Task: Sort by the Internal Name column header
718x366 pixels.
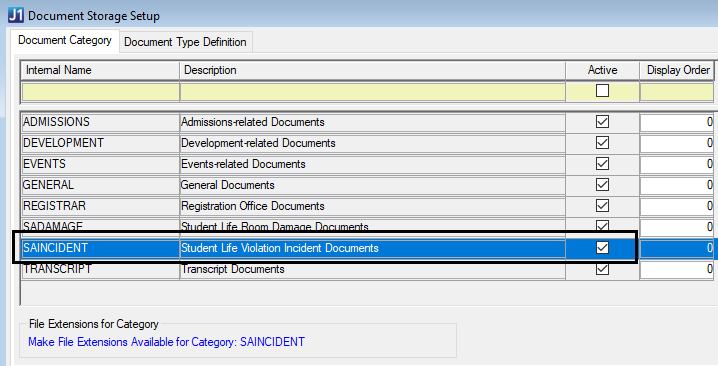Action: point(100,71)
